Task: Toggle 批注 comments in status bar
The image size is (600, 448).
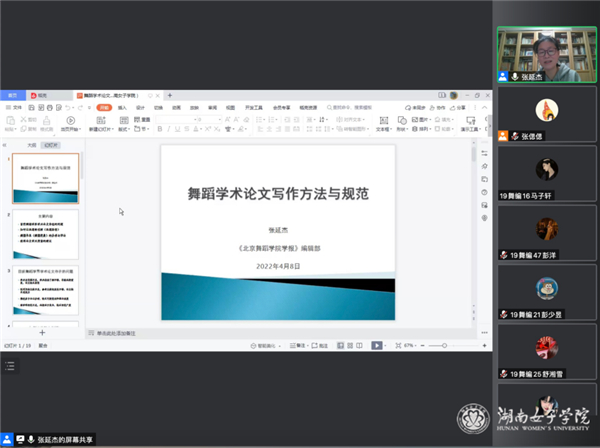Action: (x=320, y=345)
